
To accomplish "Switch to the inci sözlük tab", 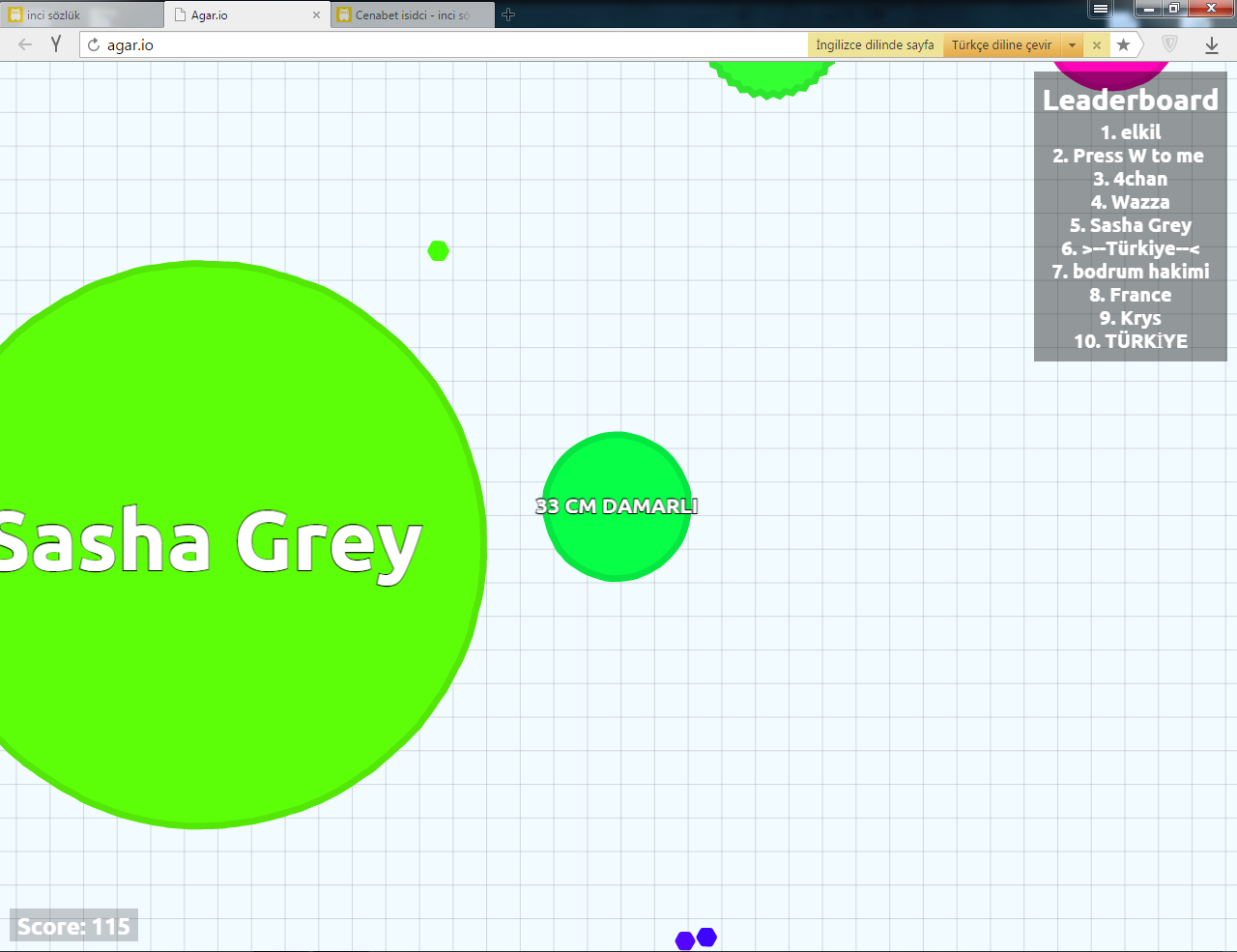I will coord(82,14).
